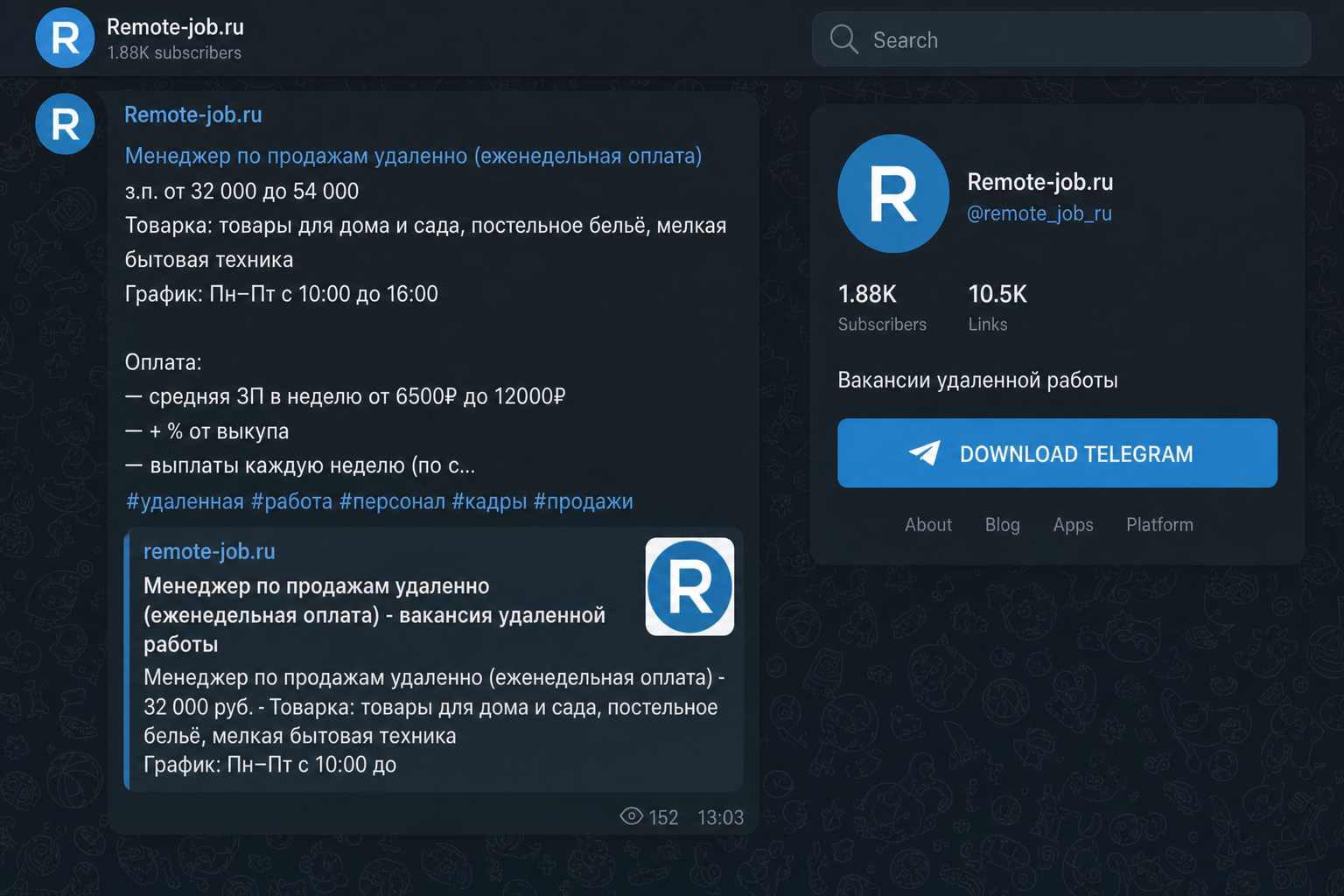The image size is (1344, 896).
Task: Click the message time 13:03
Action: click(720, 817)
